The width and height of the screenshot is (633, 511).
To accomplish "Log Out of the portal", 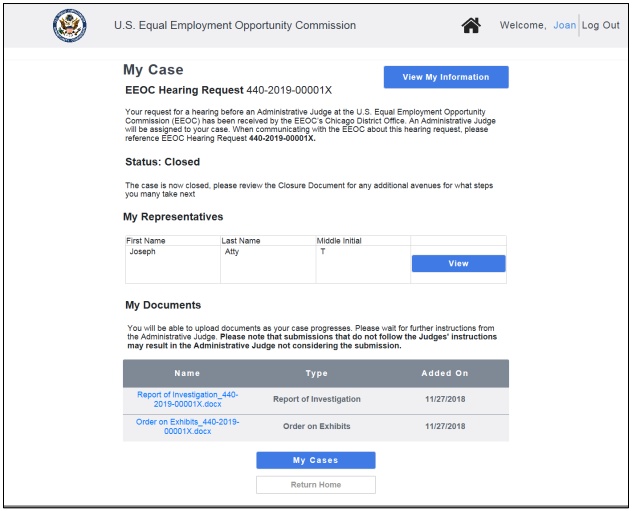I will coord(600,25).
